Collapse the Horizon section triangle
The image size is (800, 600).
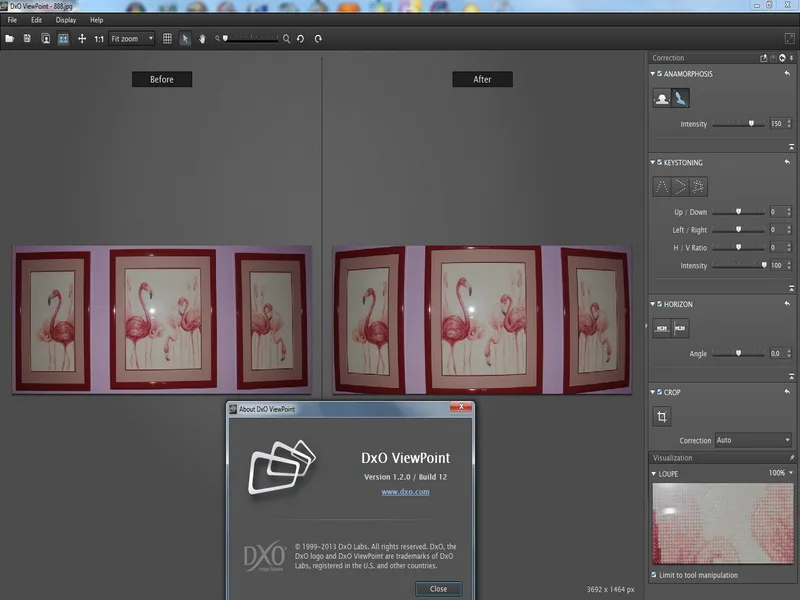point(653,304)
